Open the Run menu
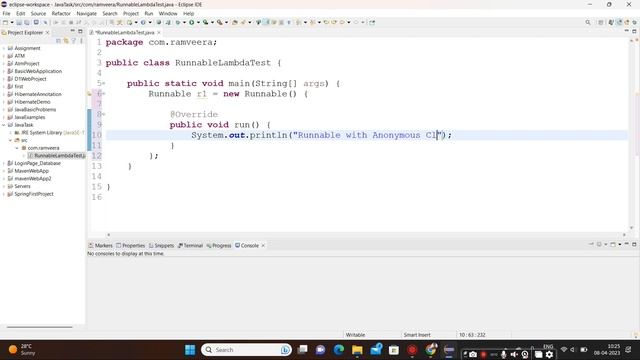The image size is (640, 360). pos(149,13)
